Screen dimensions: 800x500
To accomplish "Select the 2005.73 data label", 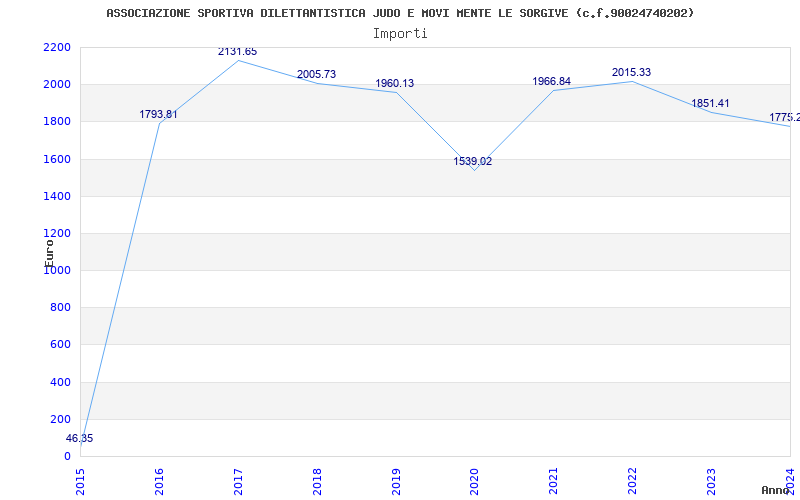I will point(316,74).
